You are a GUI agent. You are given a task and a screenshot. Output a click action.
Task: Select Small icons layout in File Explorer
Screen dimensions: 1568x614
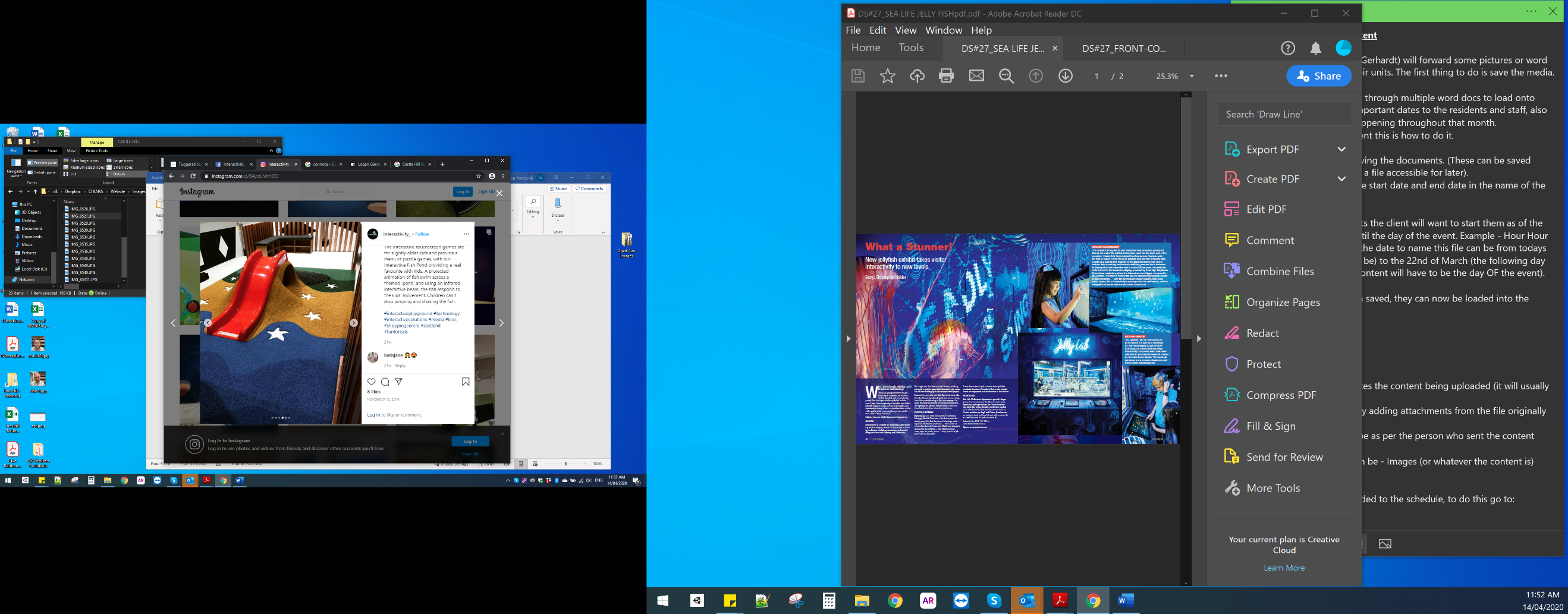tap(120, 168)
